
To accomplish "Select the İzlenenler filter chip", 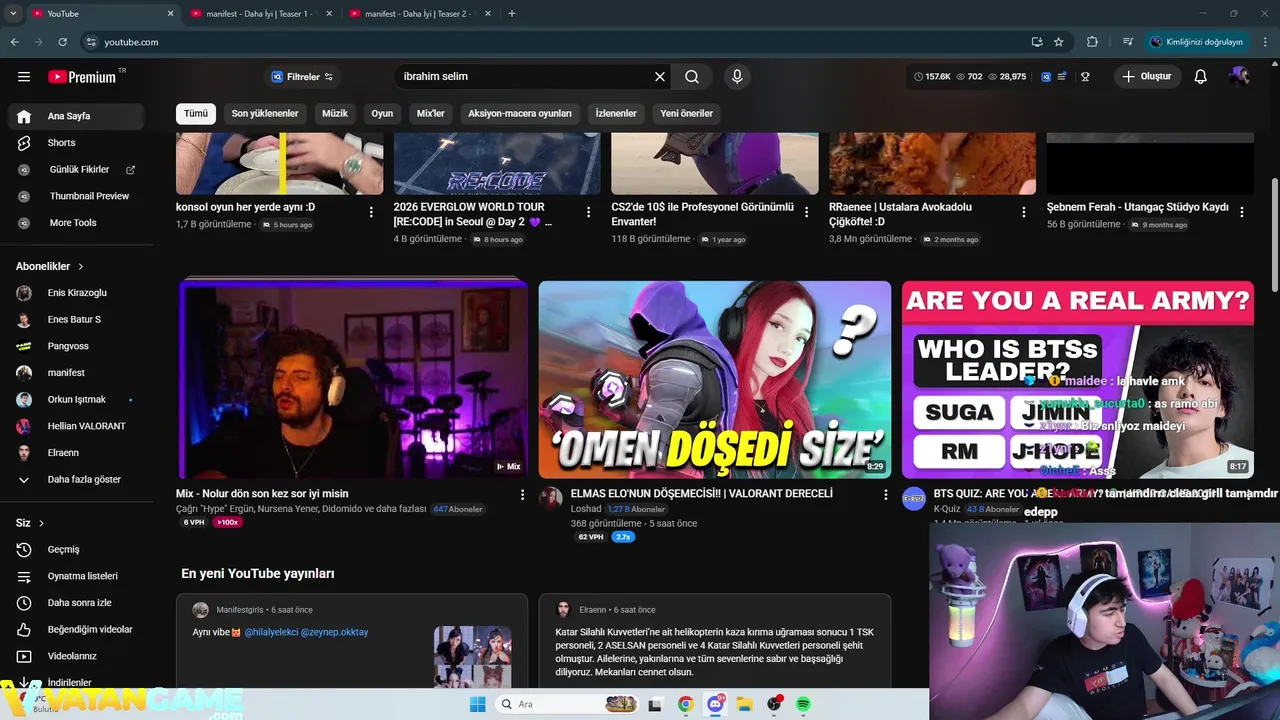I will tap(616, 114).
